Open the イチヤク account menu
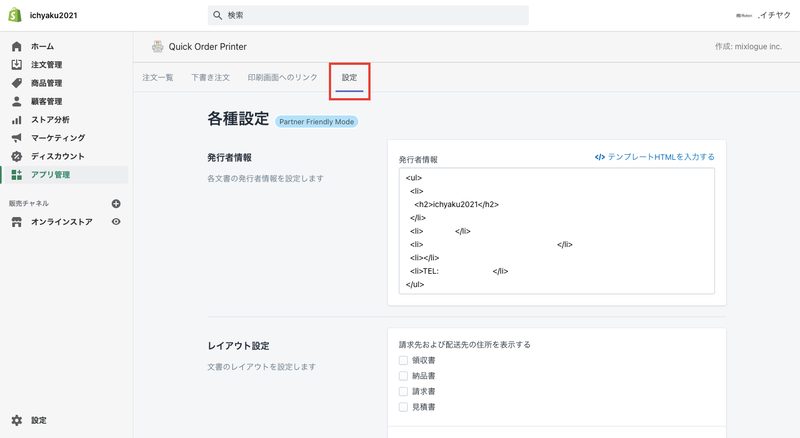This screenshot has height=438, width=800. [763, 15]
